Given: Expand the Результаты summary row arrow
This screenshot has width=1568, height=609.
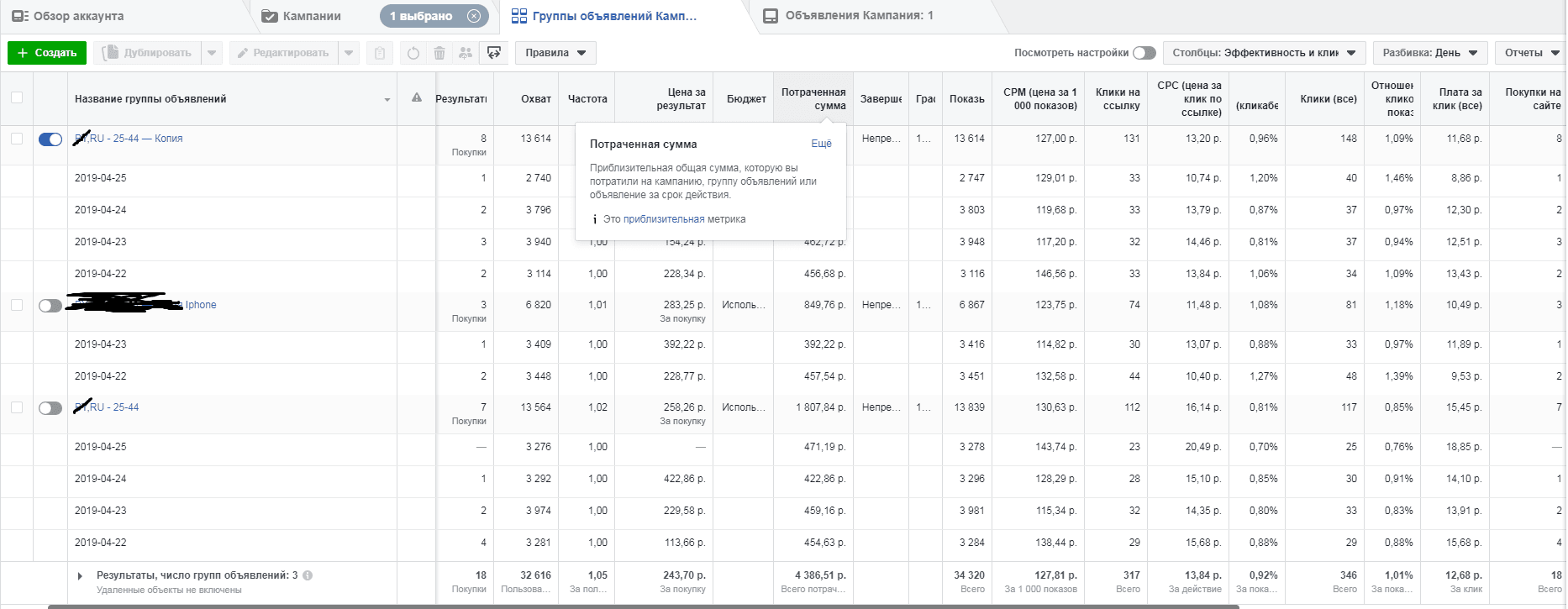Looking at the screenshot, I should pyautogui.click(x=80, y=576).
